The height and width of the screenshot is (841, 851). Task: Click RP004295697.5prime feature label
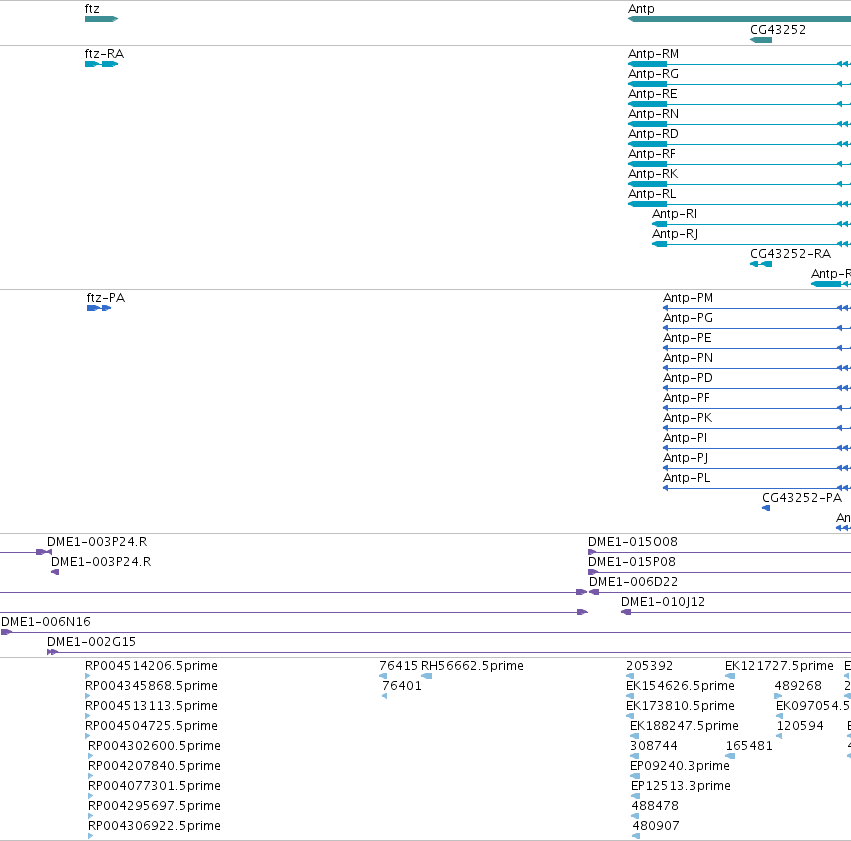tap(154, 806)
